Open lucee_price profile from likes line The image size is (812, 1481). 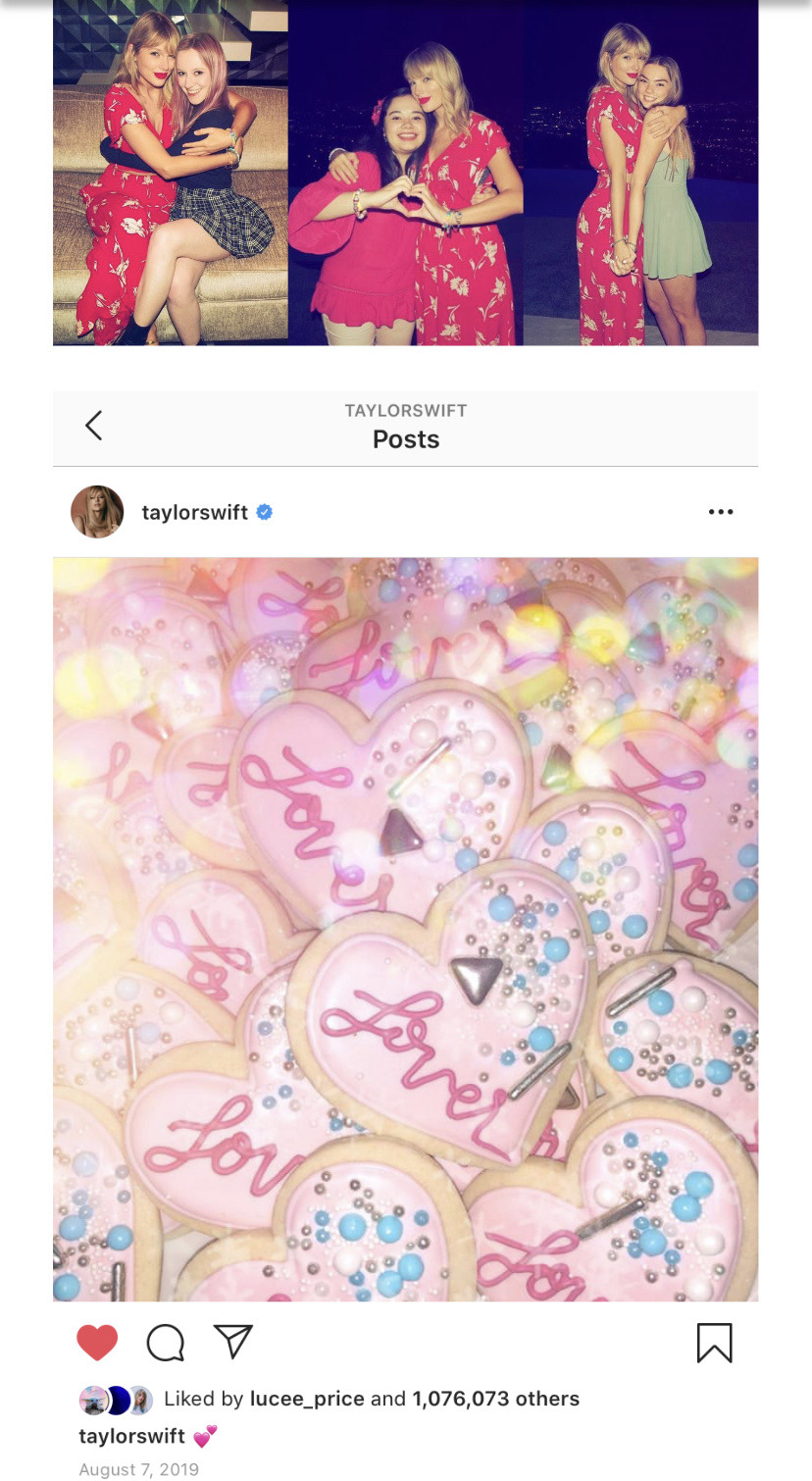click(307, 1399)
